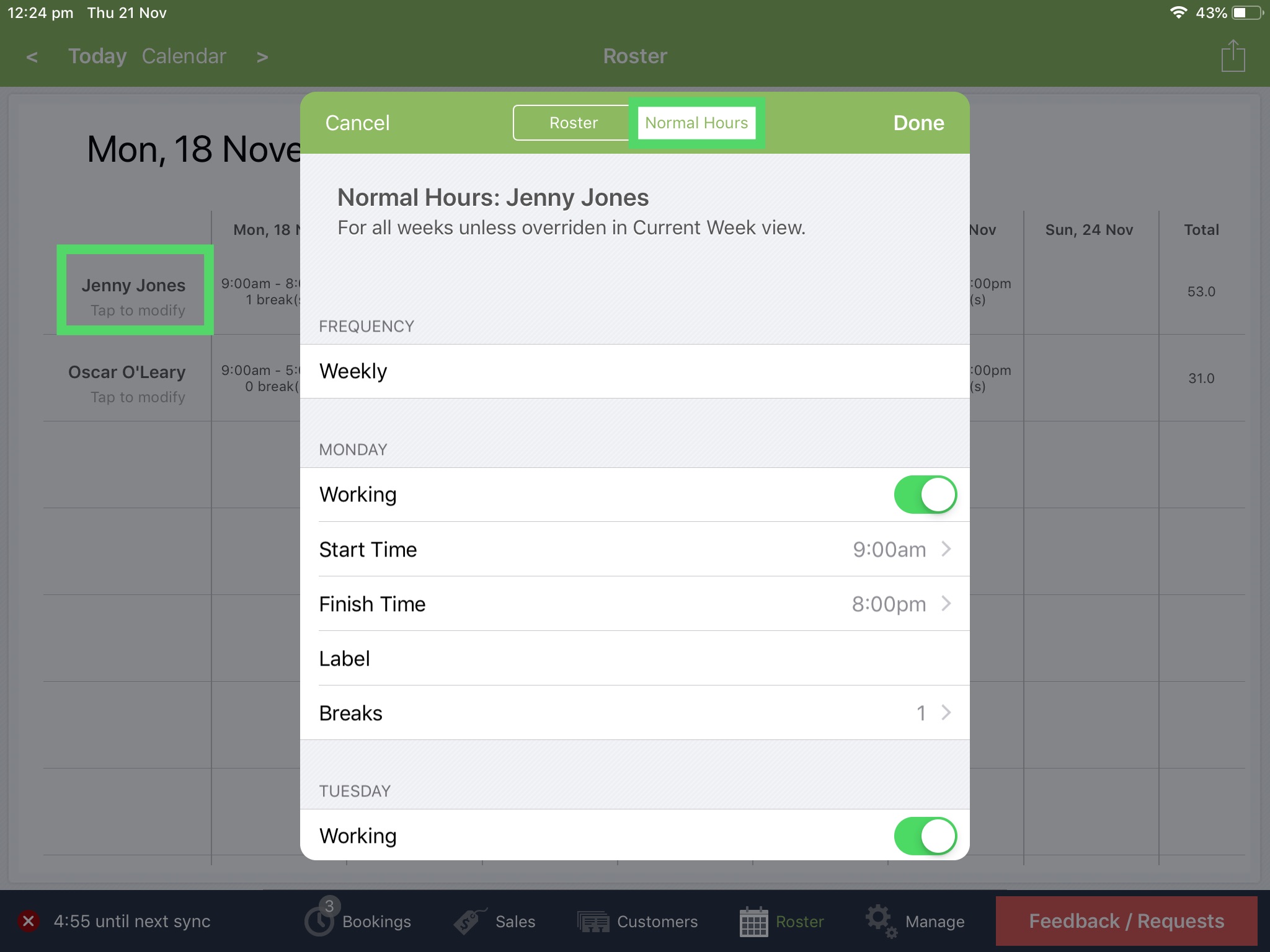The image size is (1270, 952).
Task: Navigate to the next week arrow
Action: pyautogui.click(x=262, y=57)
